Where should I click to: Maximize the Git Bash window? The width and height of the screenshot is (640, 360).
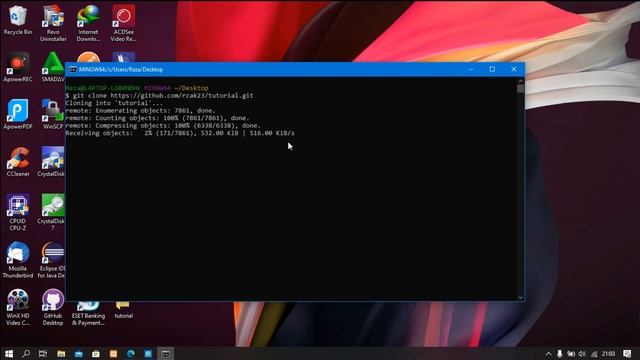(x=492, y=69)
